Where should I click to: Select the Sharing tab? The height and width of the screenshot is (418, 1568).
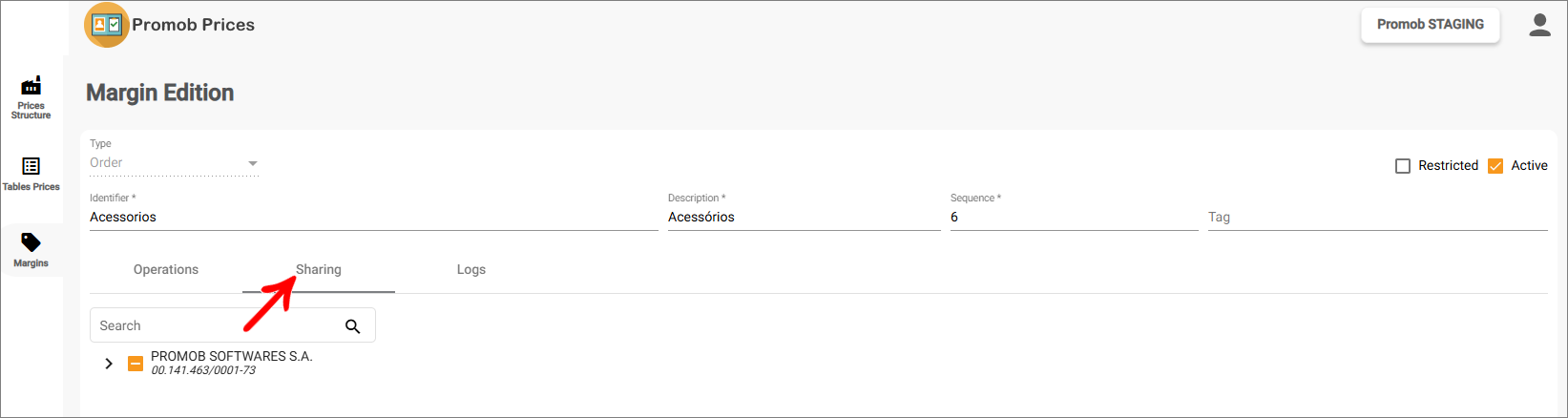coord(319,270)
